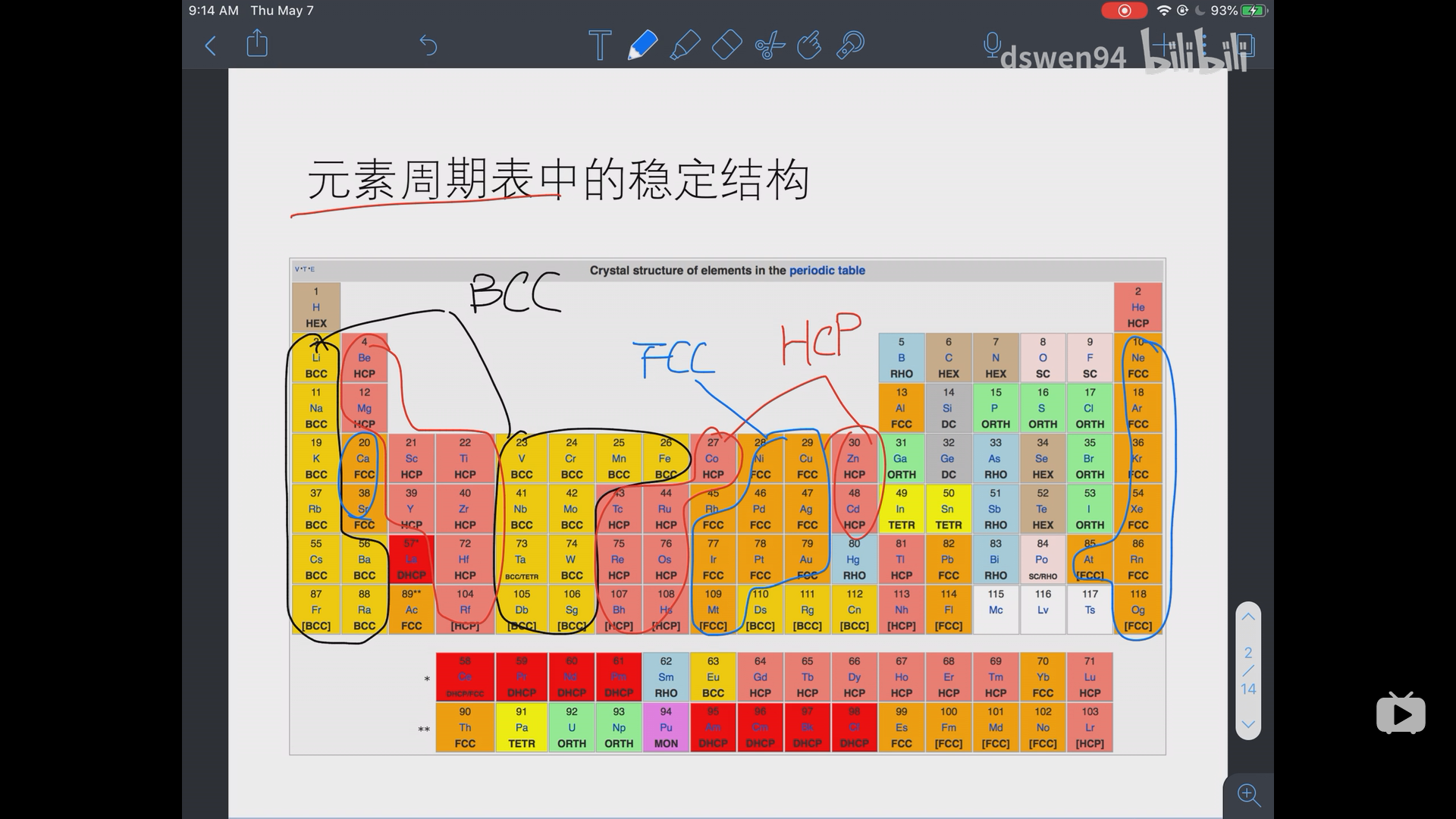Undo the last annotation stroke
The width and height of the screenshot is (1456, 819).
(x=429, y=45)
